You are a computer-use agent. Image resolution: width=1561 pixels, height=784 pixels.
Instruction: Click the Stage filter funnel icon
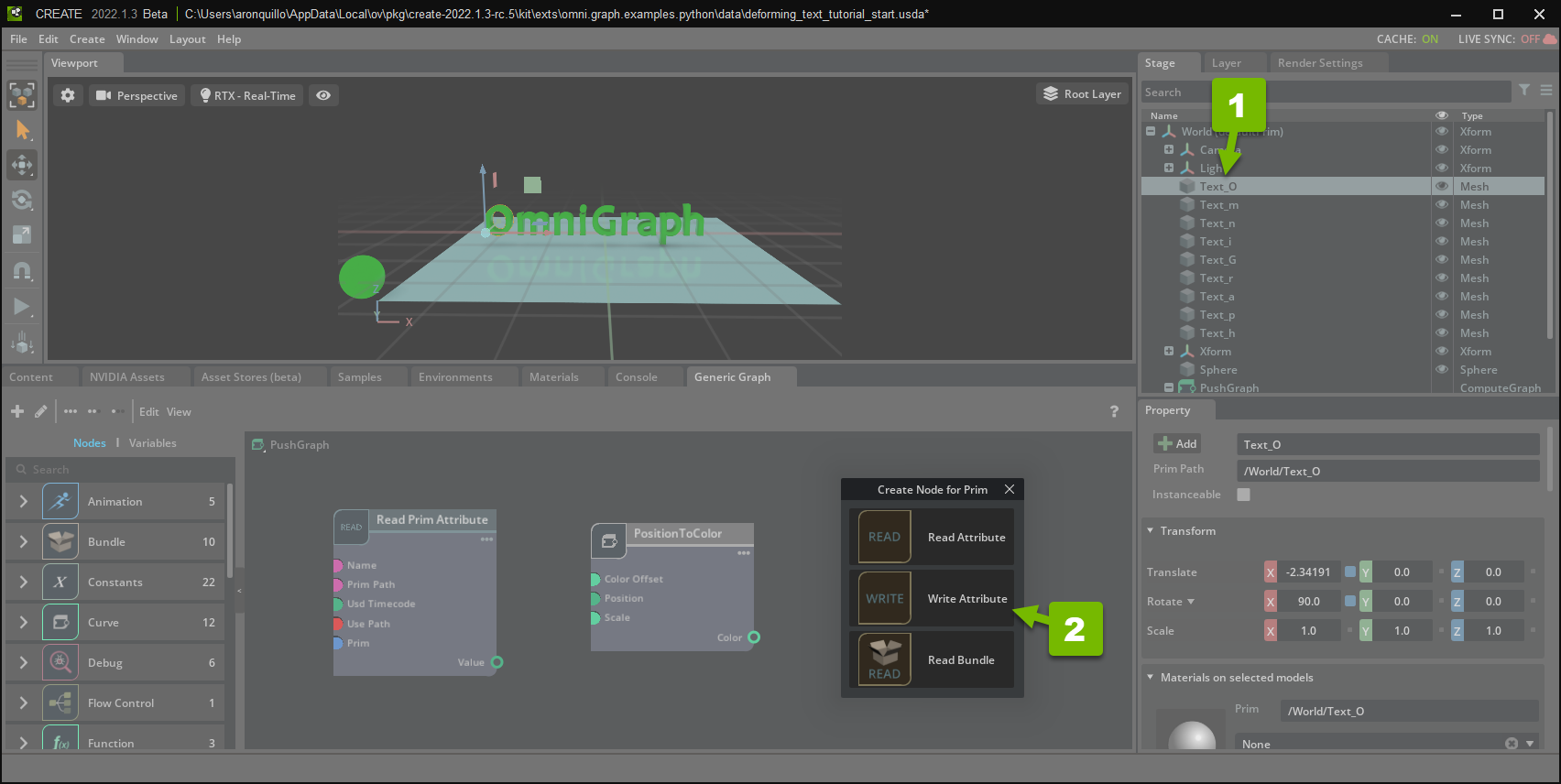pos(1524,90)
